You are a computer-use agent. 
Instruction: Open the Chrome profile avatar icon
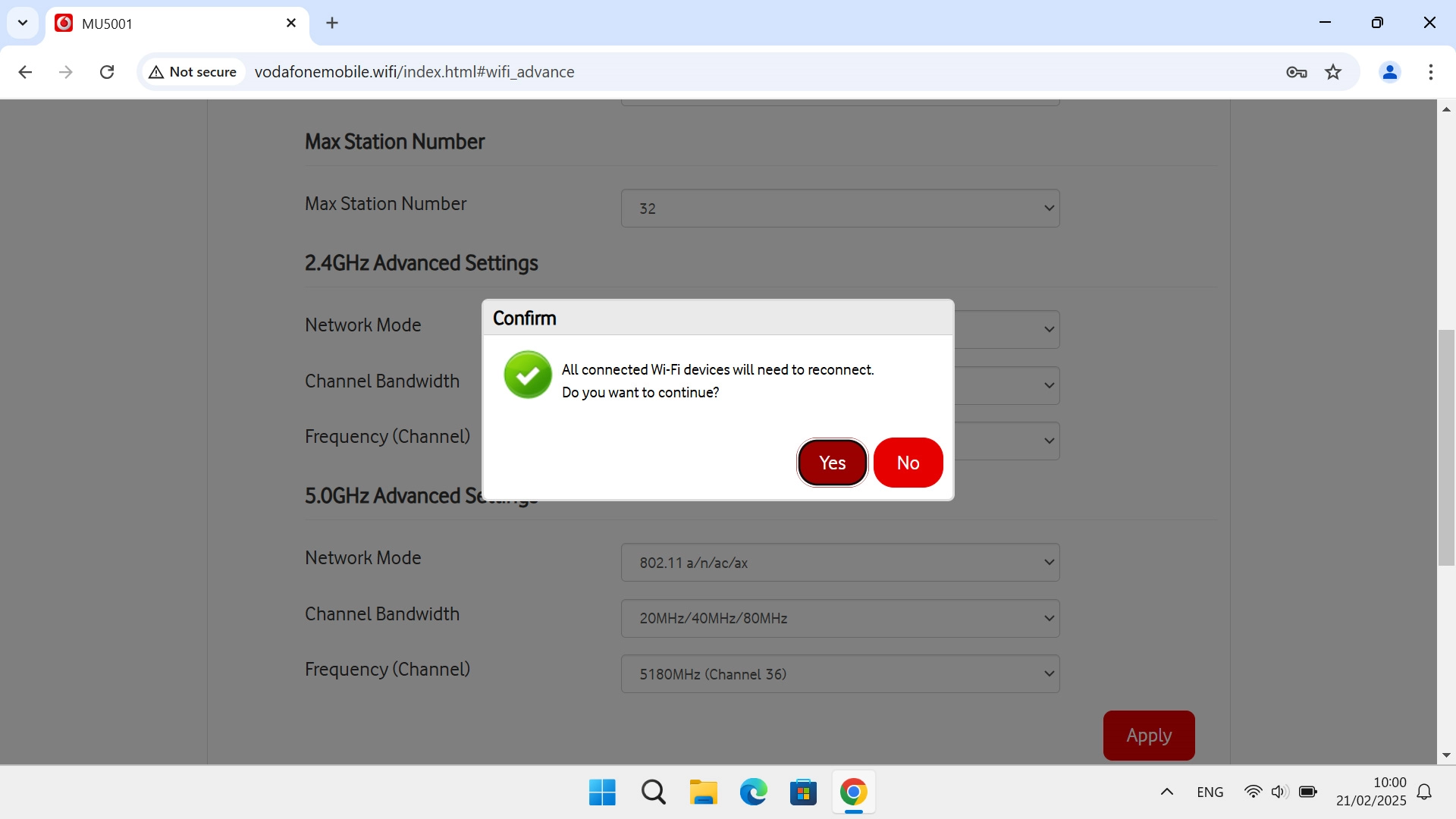tap(1389, 72)
